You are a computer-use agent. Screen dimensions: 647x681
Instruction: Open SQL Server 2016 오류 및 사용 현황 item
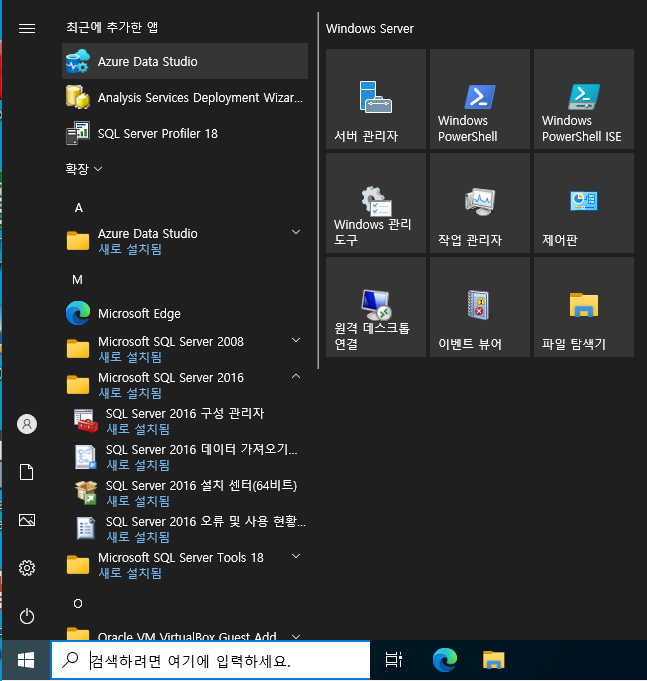tap(185, 529)
